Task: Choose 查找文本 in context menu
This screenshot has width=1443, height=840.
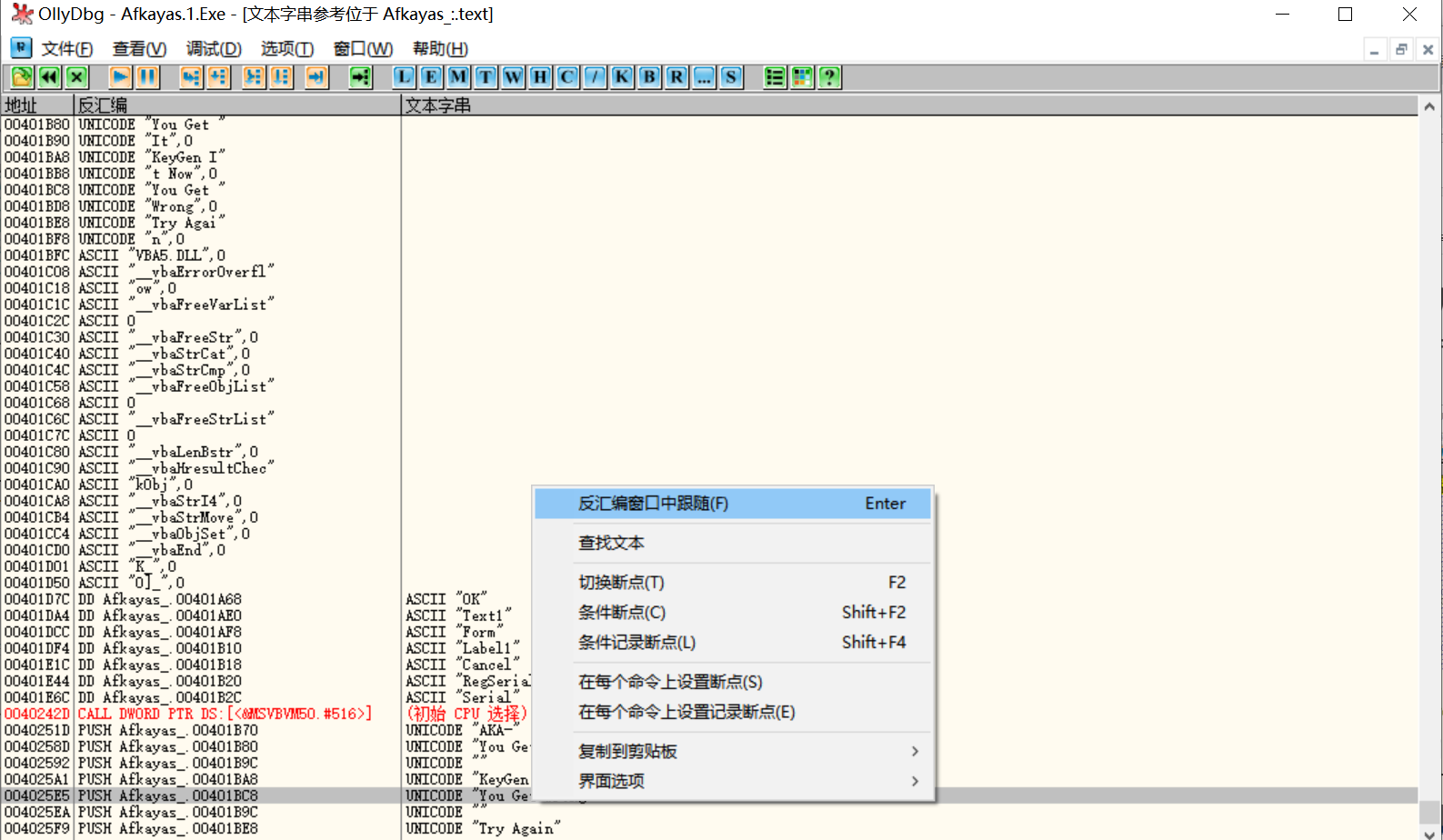Action: coord(733,543)
